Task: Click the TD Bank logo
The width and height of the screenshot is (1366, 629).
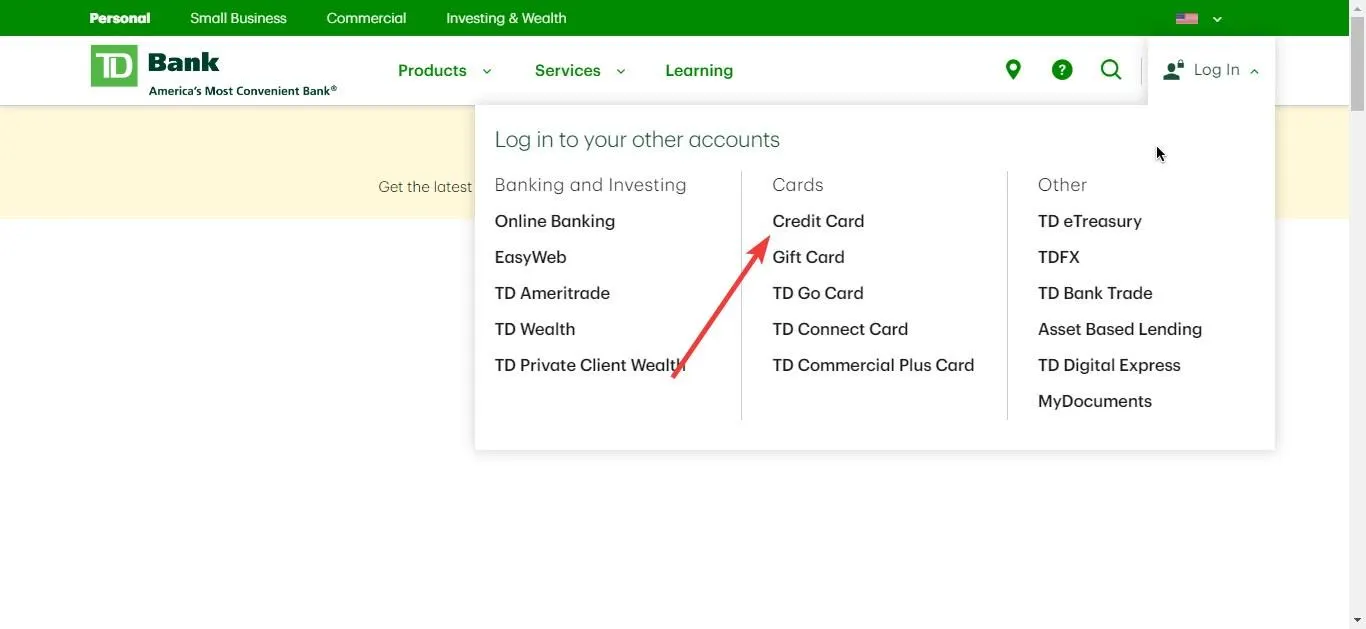Action: (155, 65)
